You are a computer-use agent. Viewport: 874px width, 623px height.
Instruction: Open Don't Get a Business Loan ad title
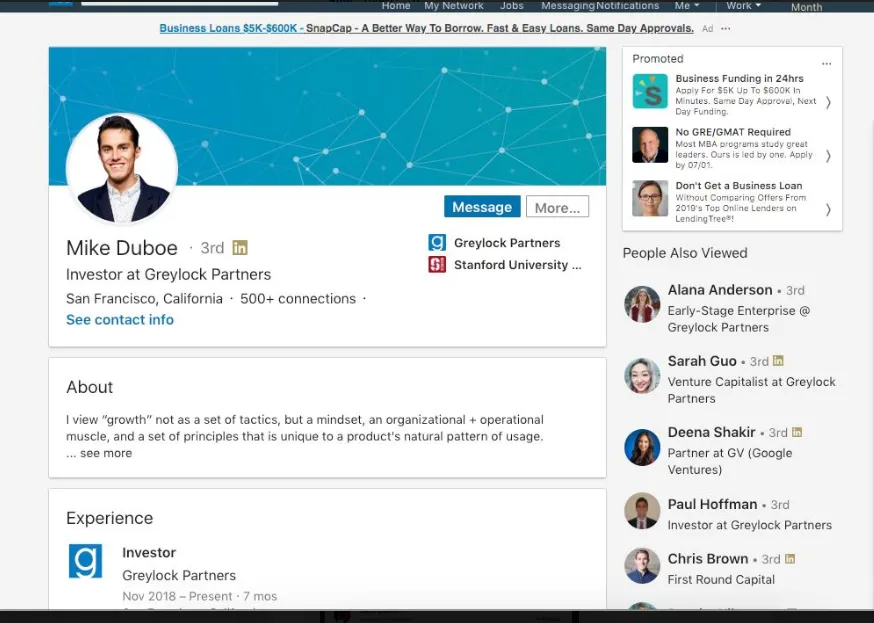(739, 186)
